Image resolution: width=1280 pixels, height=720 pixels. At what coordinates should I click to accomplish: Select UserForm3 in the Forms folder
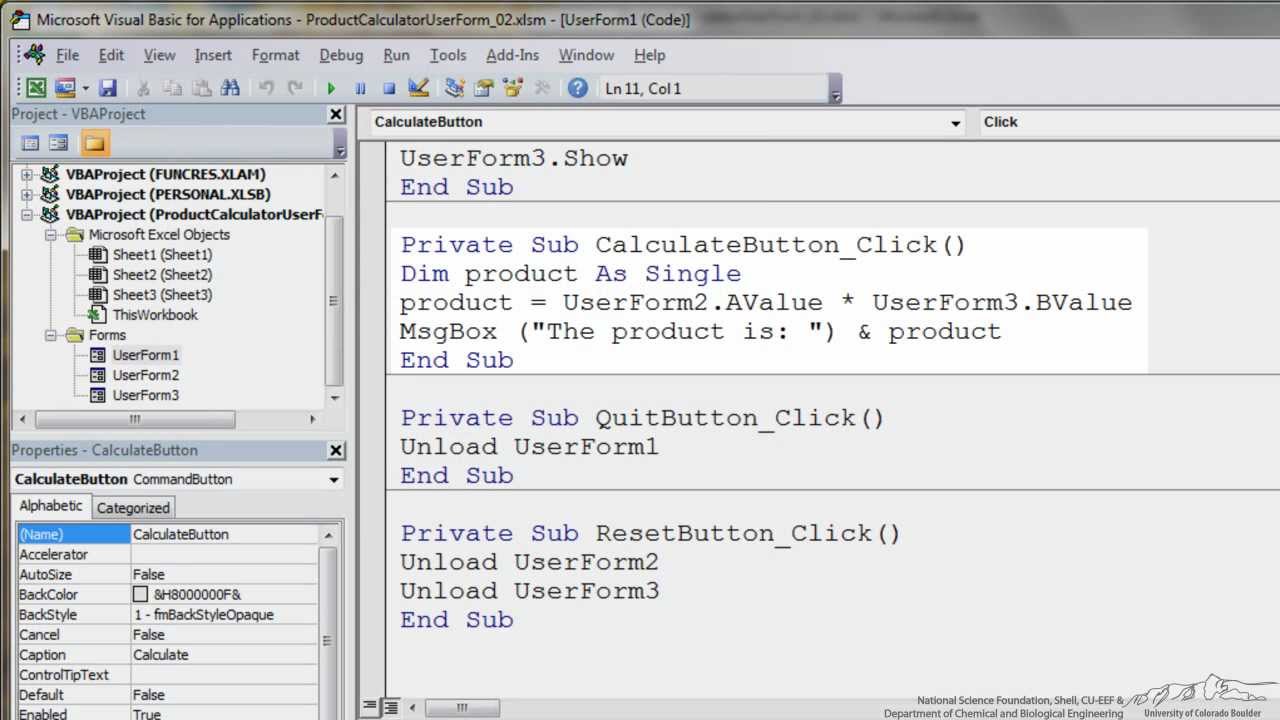tap(146, 395)
